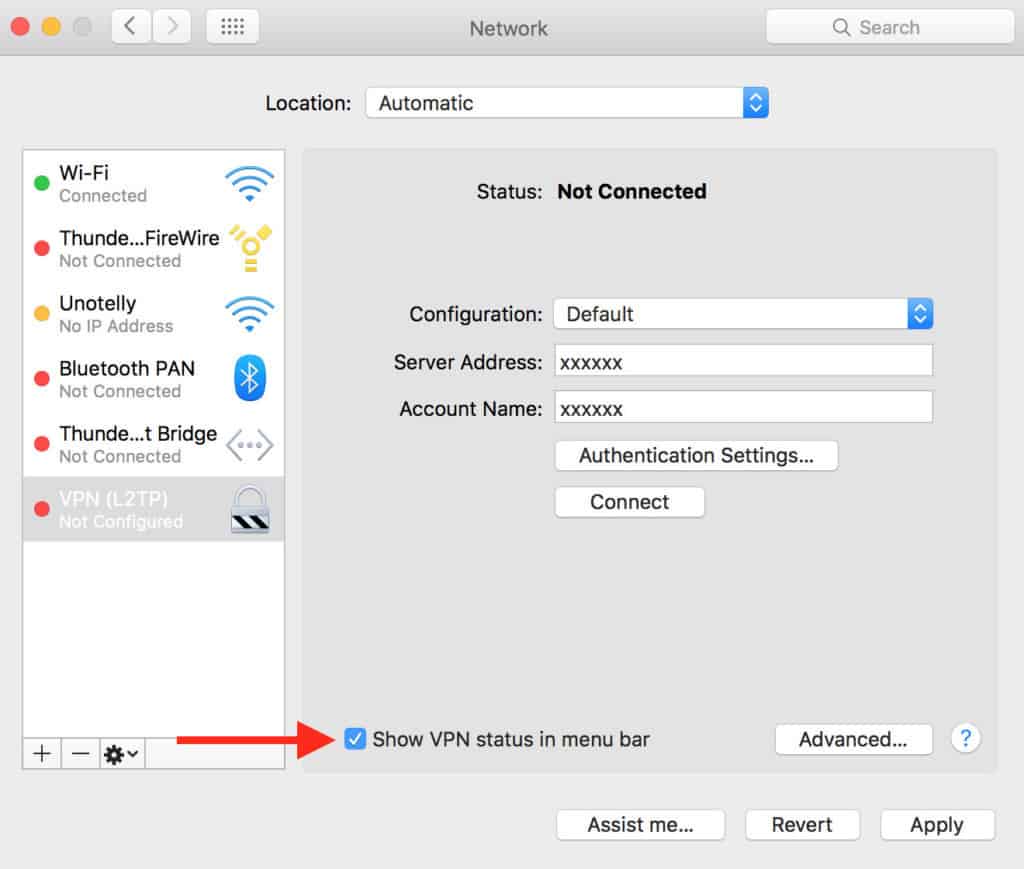This screenshot has height=869, width=1024.
Task: Click the Search field in the titlebar
Action: (888, 27)
